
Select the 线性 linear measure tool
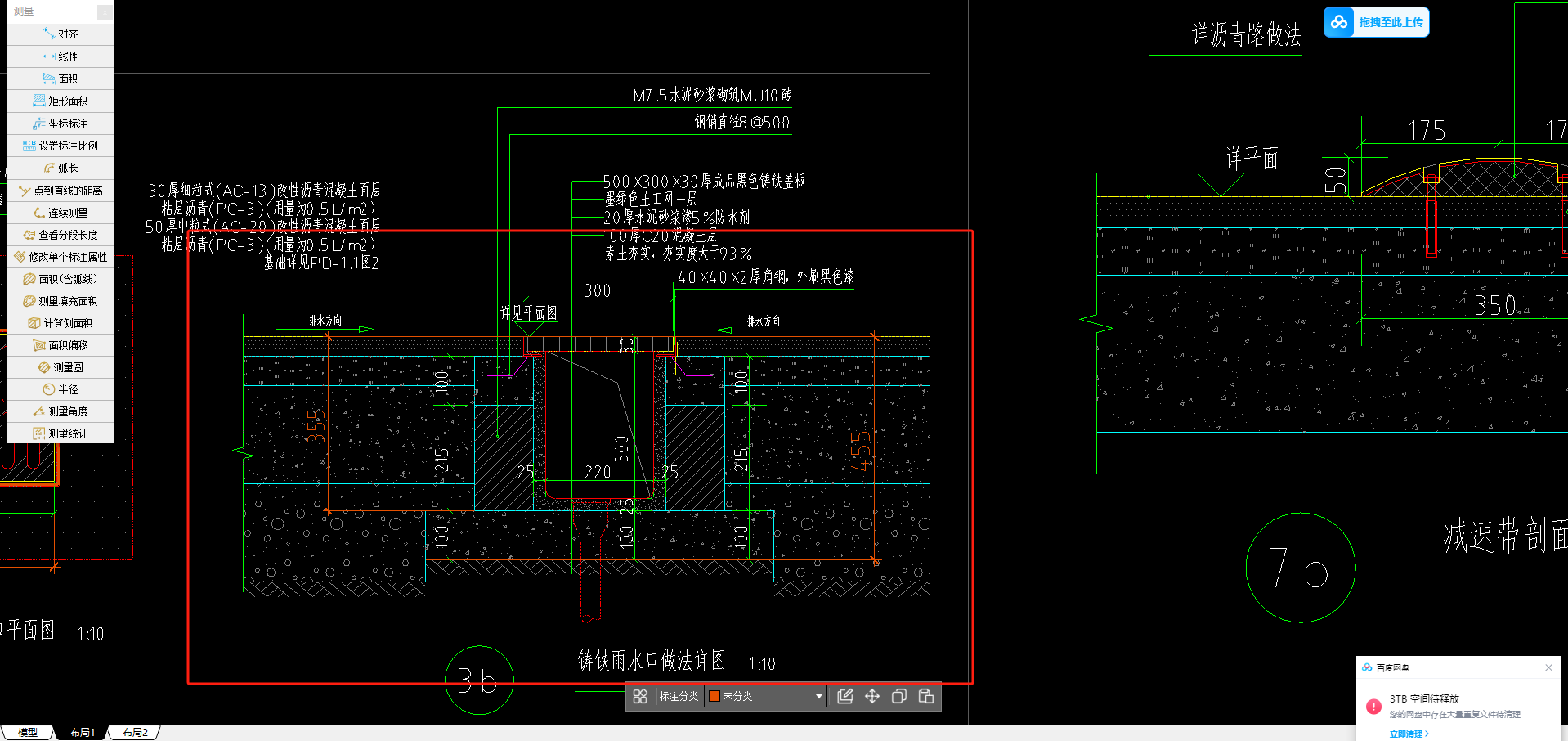60,56
